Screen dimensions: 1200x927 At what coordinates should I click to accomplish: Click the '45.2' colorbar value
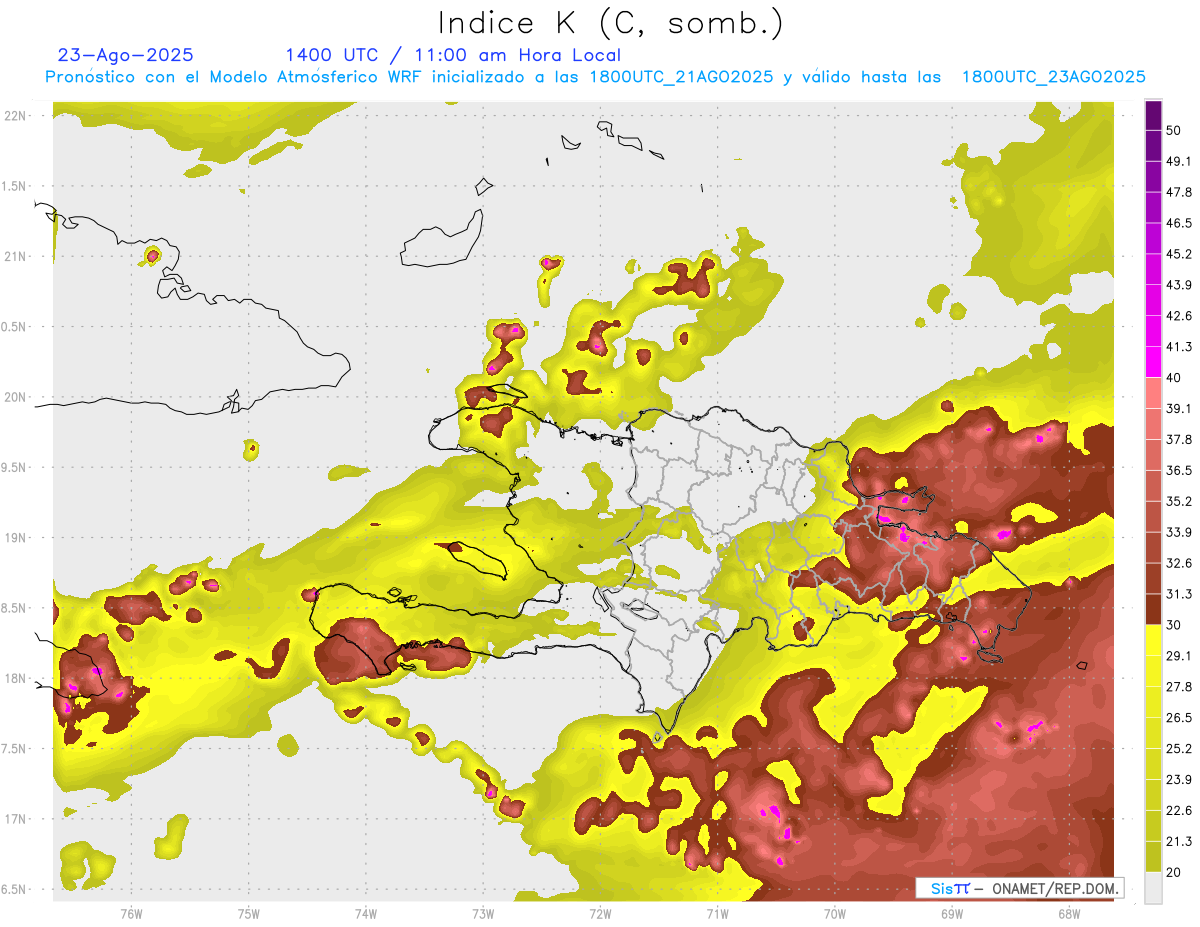tap(1179, 255)
